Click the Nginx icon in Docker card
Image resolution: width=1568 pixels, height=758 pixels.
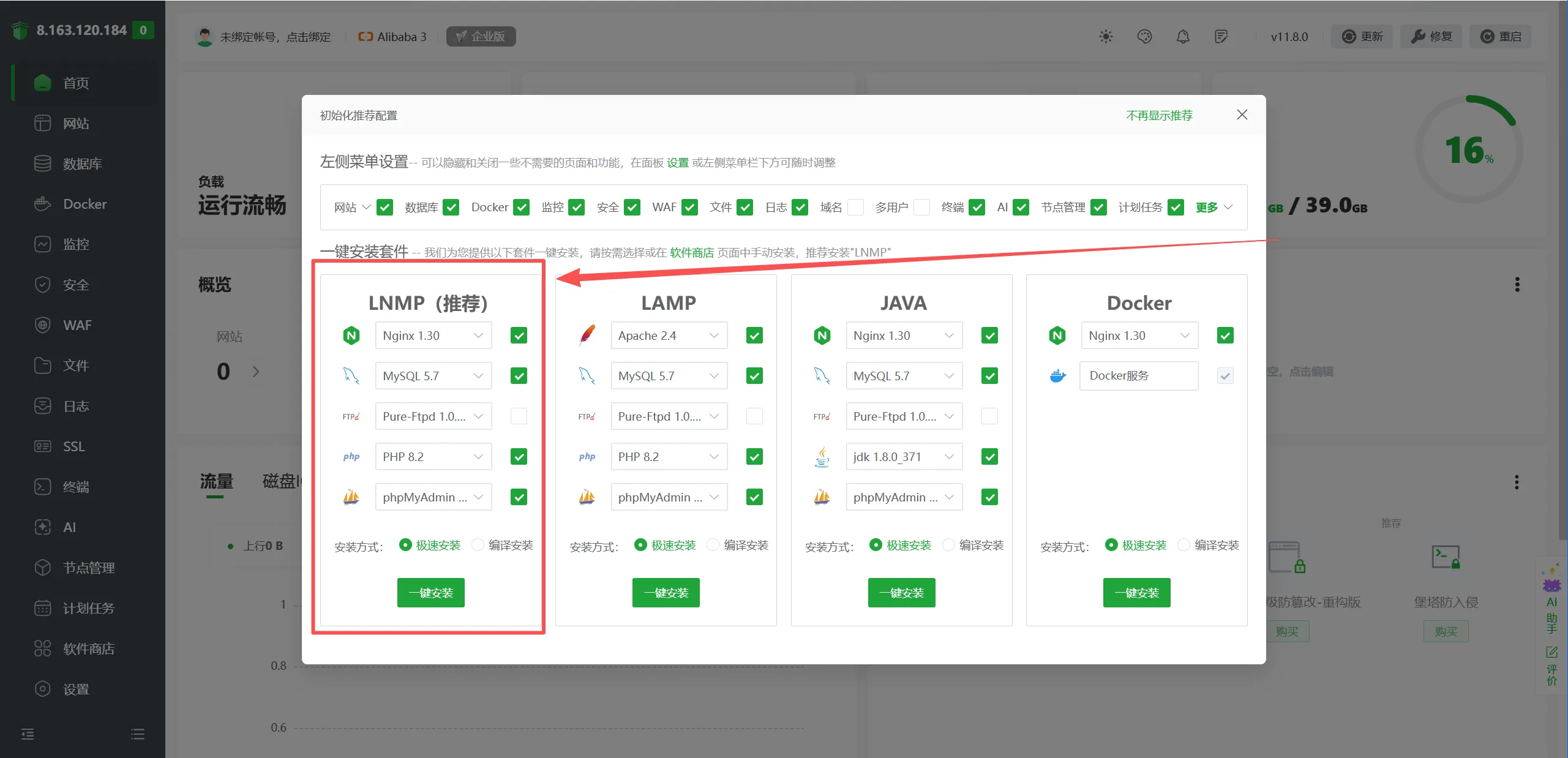point(1057,336)
